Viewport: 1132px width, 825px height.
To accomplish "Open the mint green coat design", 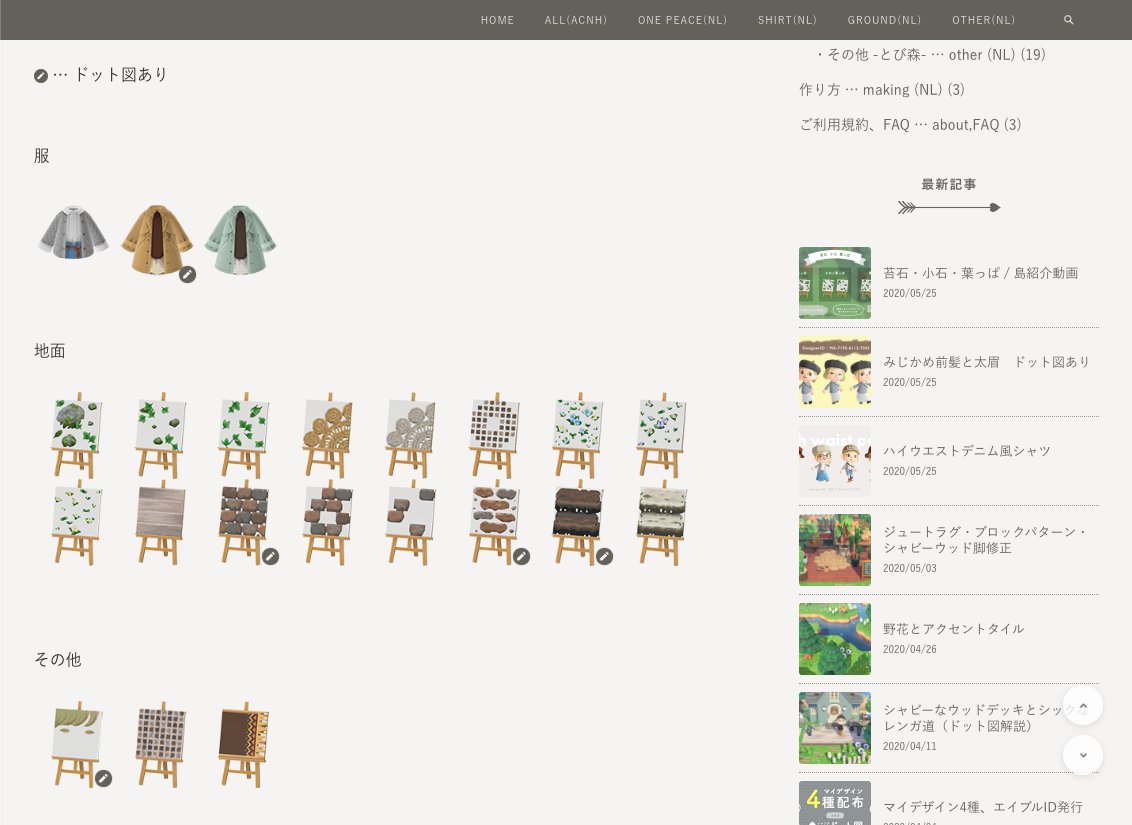I will (x=240, y=240).
